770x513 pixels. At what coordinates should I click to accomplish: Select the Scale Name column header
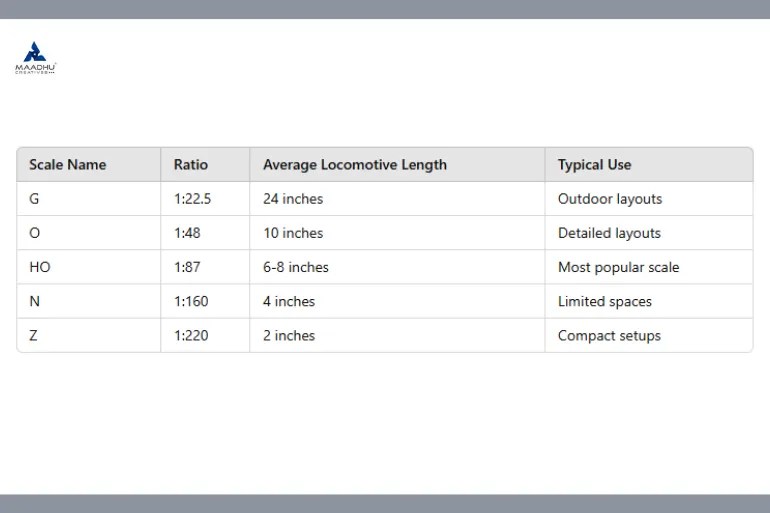point(89,164)
